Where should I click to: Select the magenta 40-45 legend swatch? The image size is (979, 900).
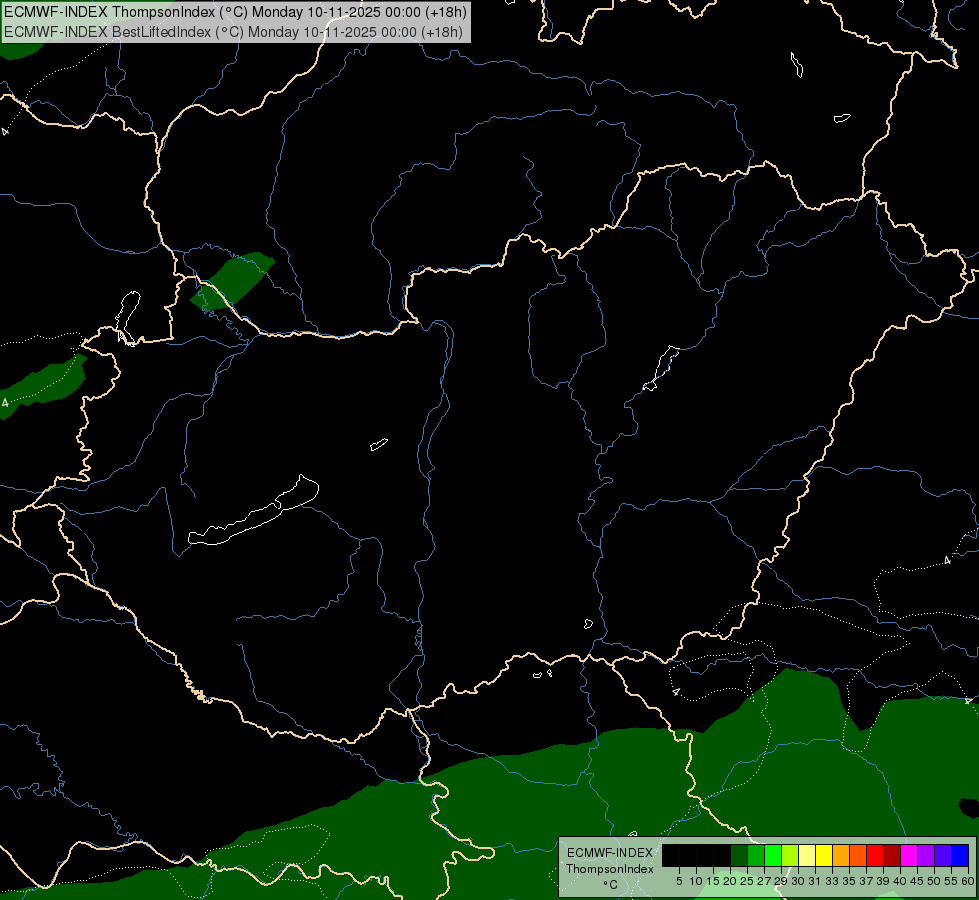tap(909, 855)
